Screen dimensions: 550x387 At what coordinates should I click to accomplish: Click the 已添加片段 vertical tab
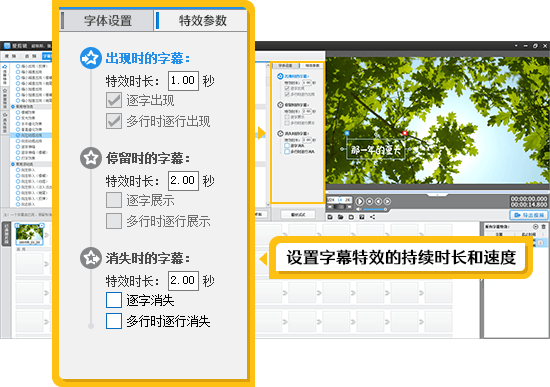(6, 234)
